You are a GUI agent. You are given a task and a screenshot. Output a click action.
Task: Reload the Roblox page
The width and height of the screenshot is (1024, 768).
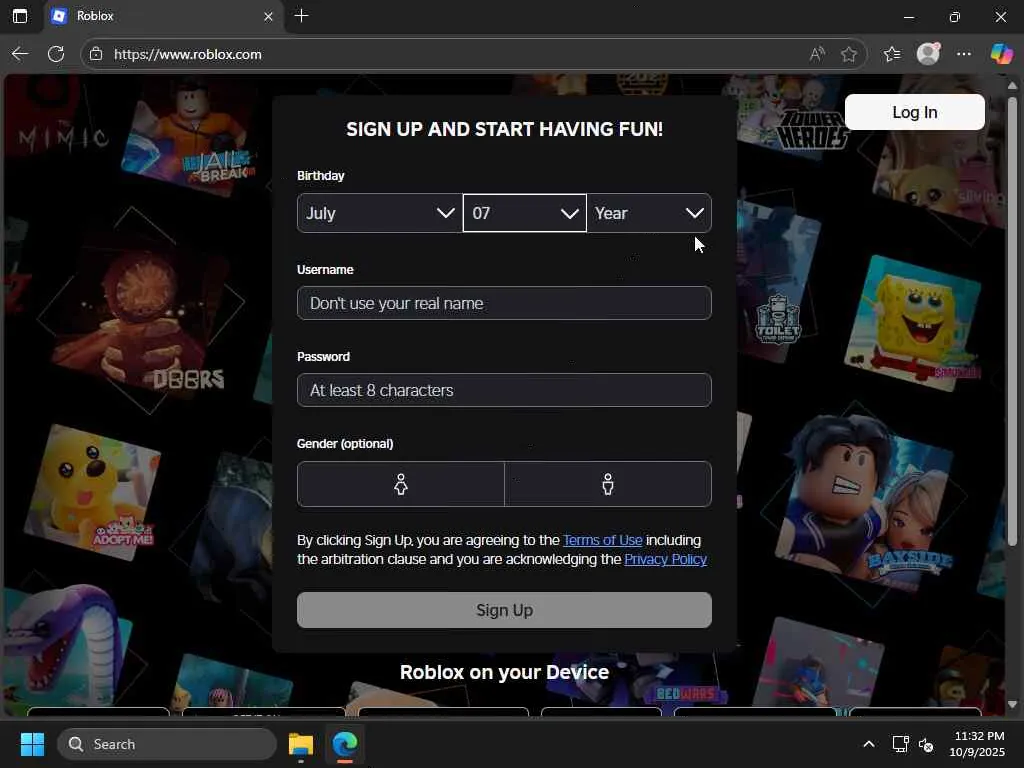click(56, 54)
